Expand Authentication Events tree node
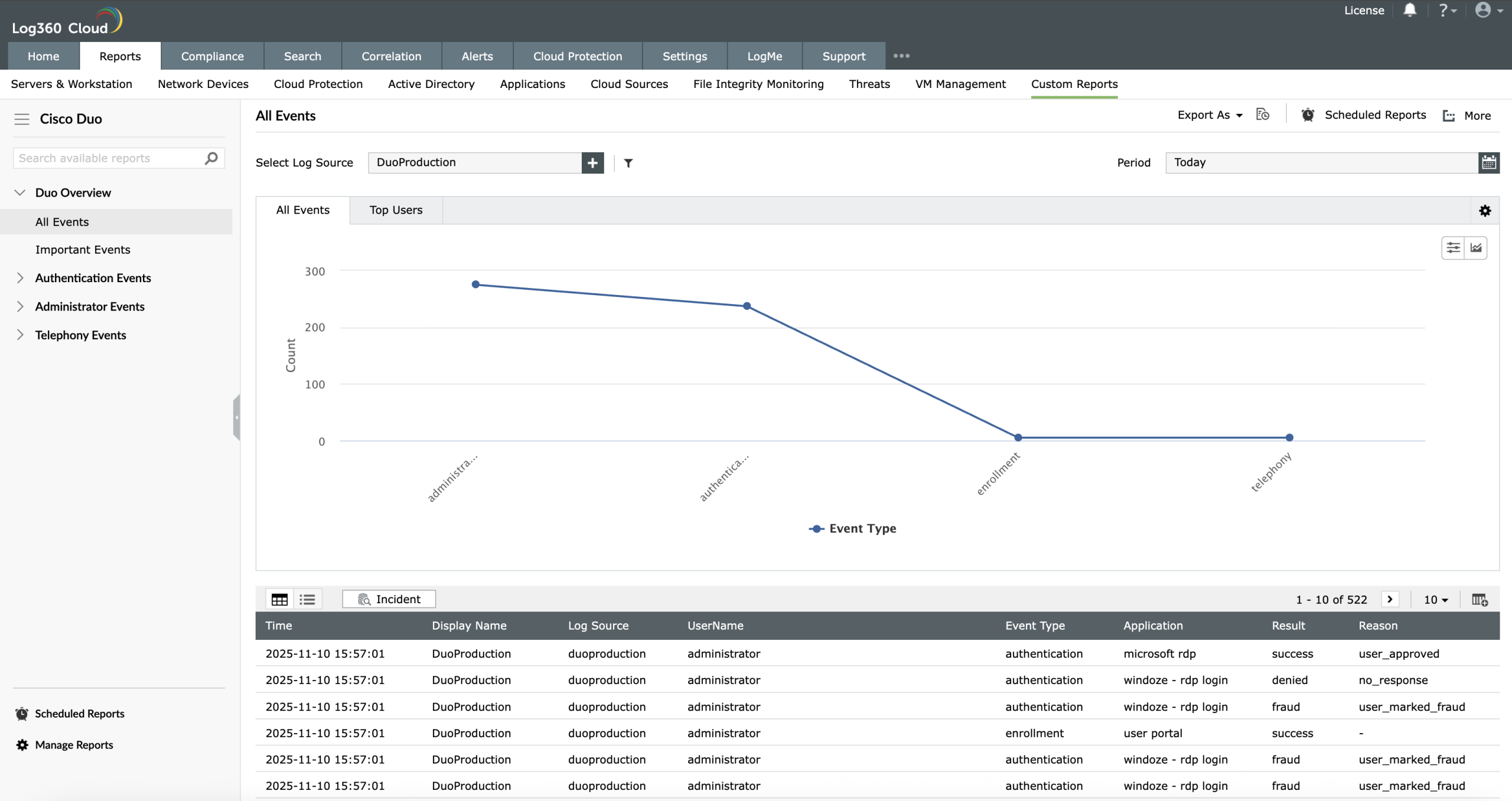 (20, 278)
